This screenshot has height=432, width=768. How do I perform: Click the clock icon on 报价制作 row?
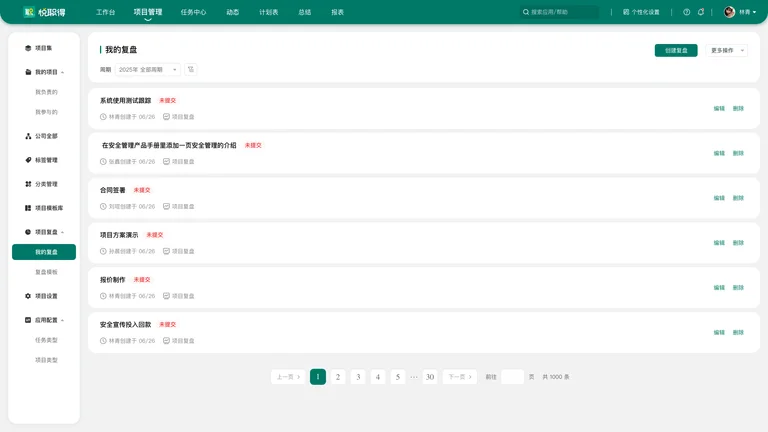tap(103, 296)
